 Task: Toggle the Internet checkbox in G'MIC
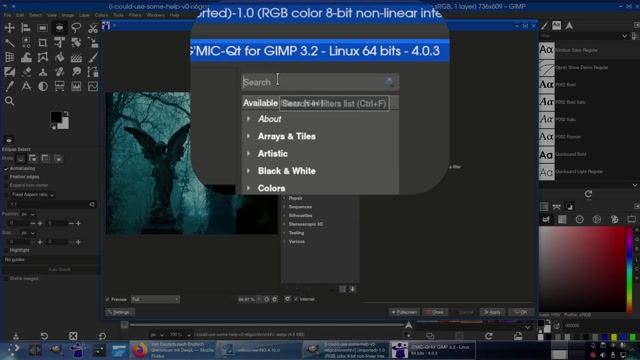tap(296, 299)
